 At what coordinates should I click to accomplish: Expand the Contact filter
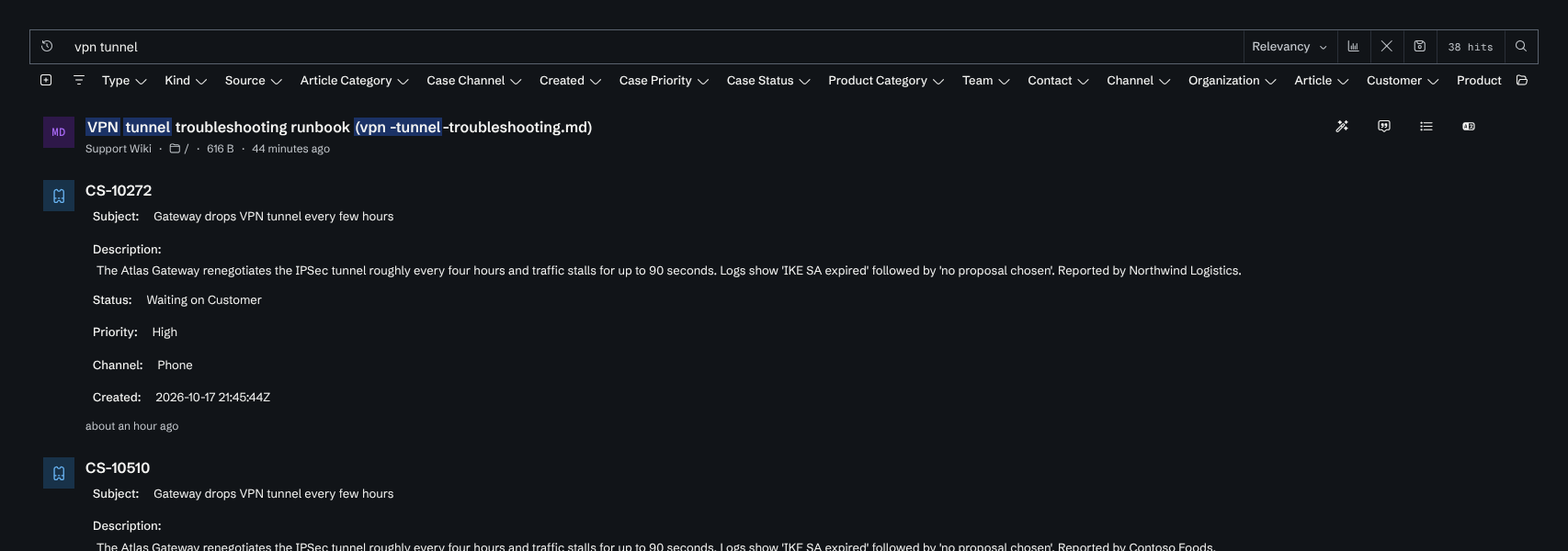1059,81
